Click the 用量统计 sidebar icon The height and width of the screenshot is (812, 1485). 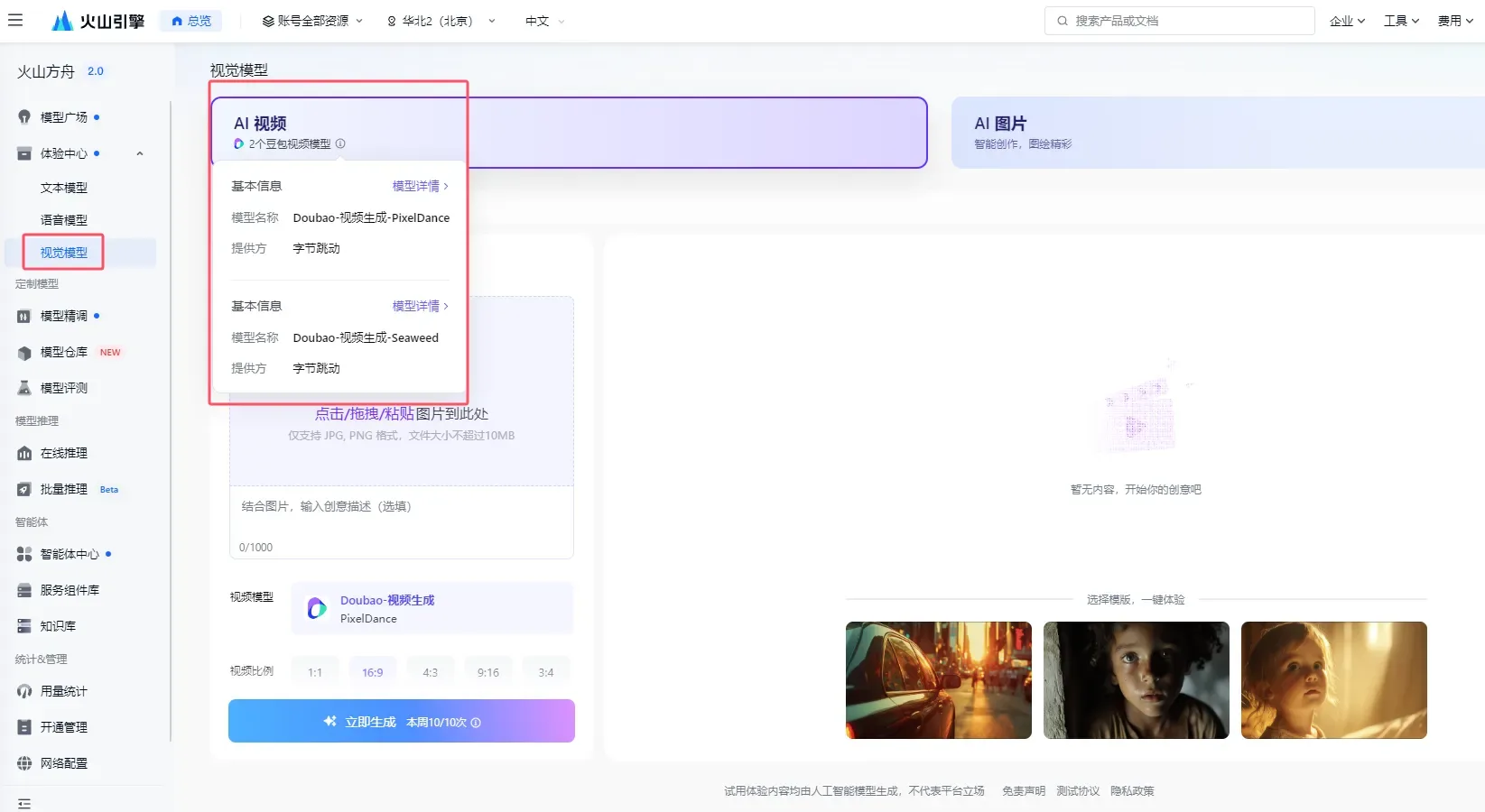[x=24, y=691]
